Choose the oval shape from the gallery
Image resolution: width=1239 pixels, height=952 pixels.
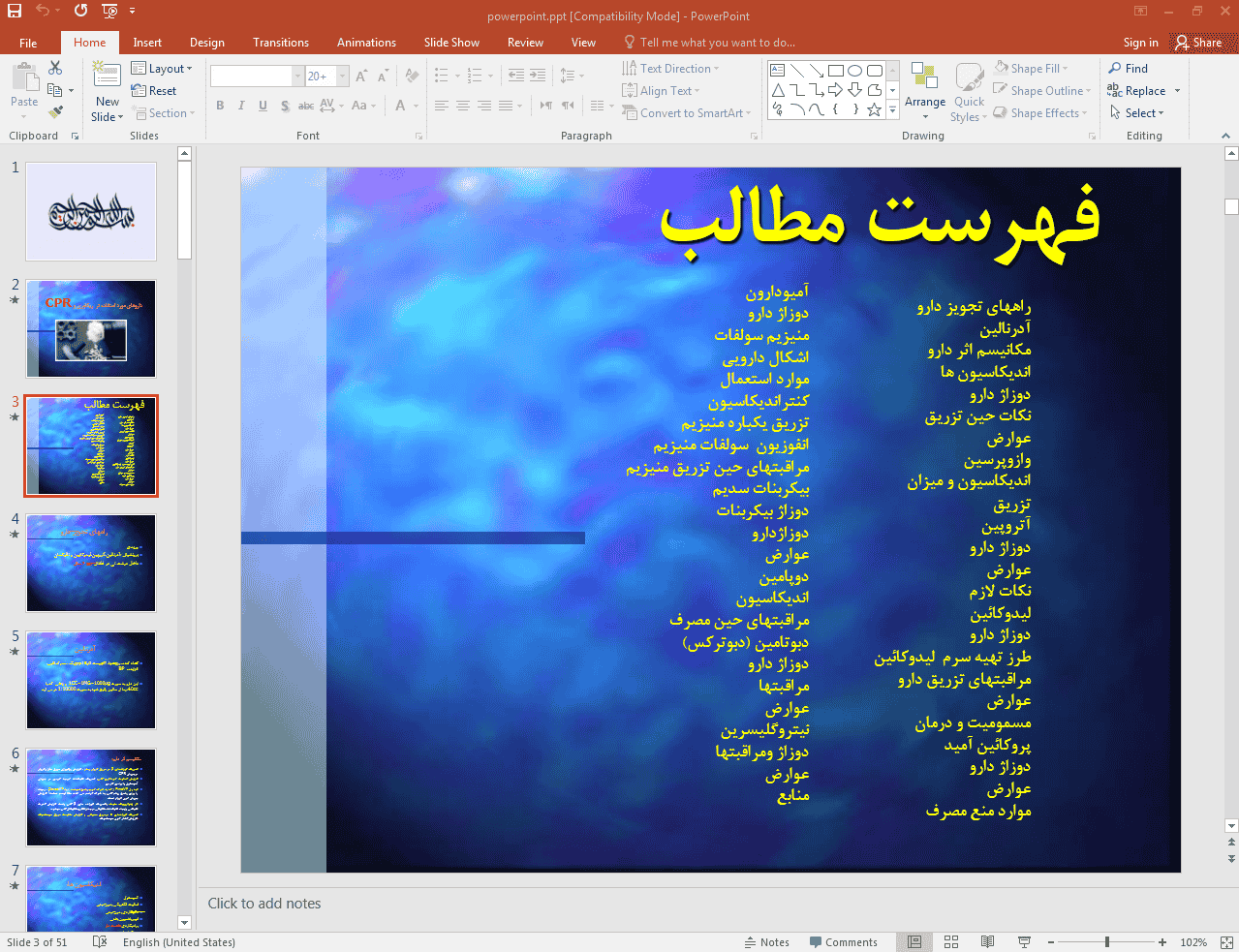(854, 71)
